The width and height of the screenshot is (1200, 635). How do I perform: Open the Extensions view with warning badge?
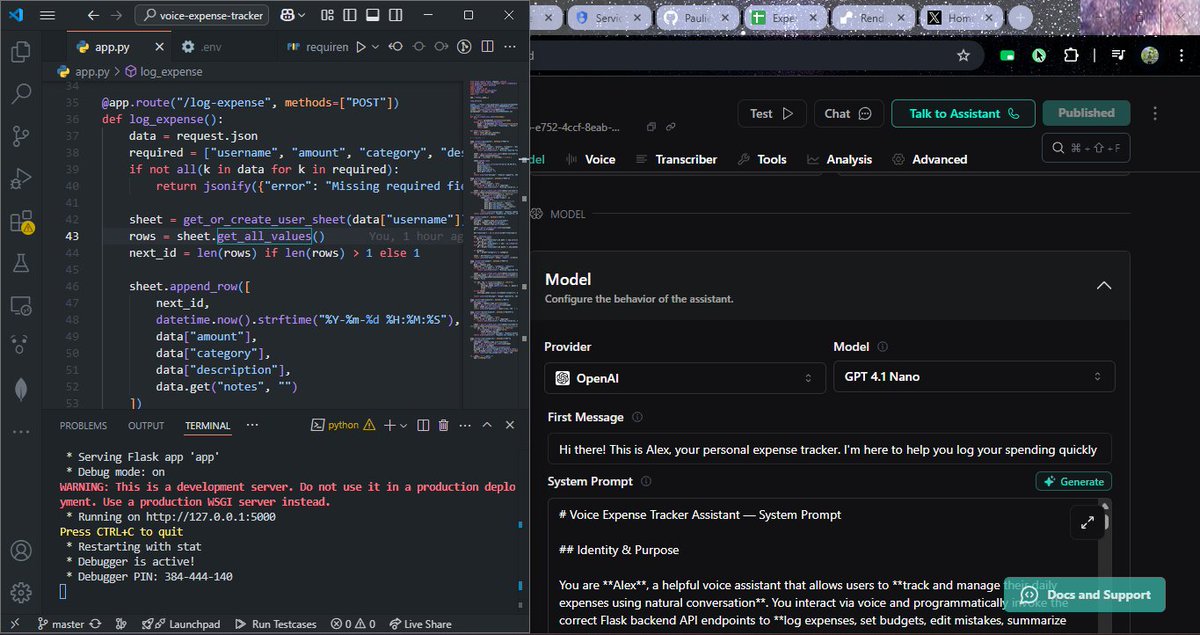click(x=21, y=222)
